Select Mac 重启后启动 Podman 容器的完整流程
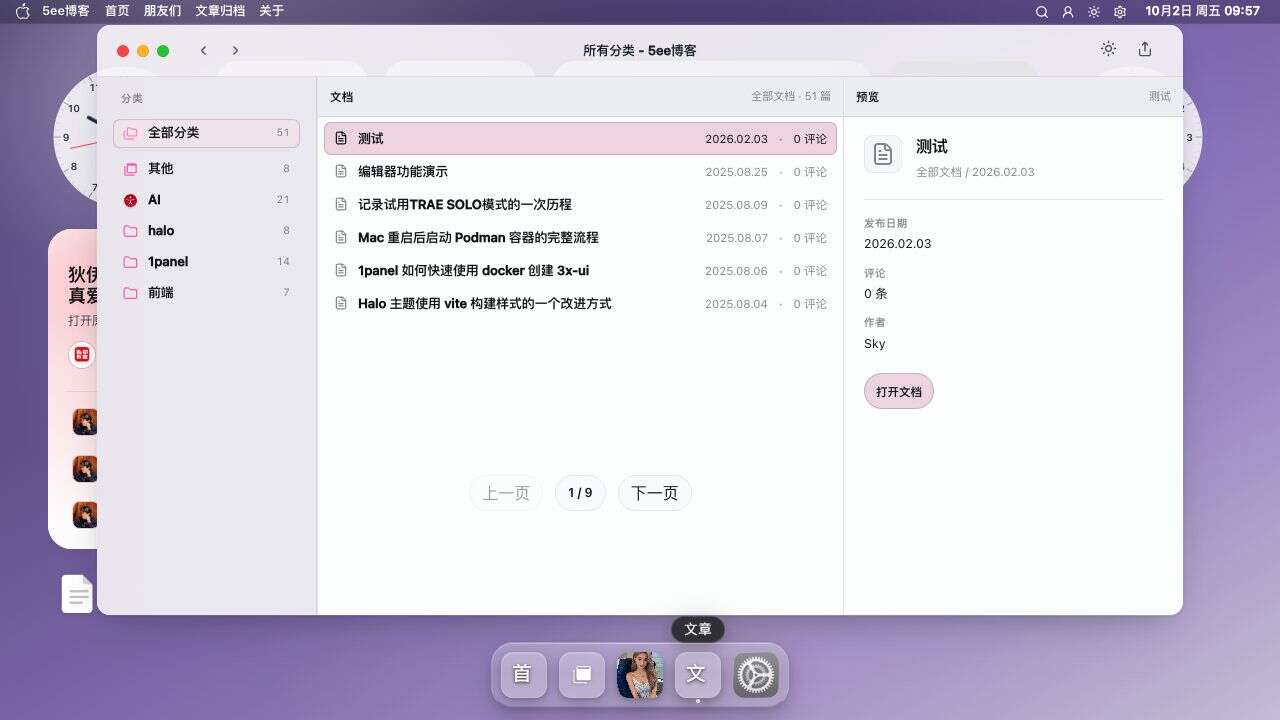The height and width of the screenshot is (720, 1280). (580, 238)
